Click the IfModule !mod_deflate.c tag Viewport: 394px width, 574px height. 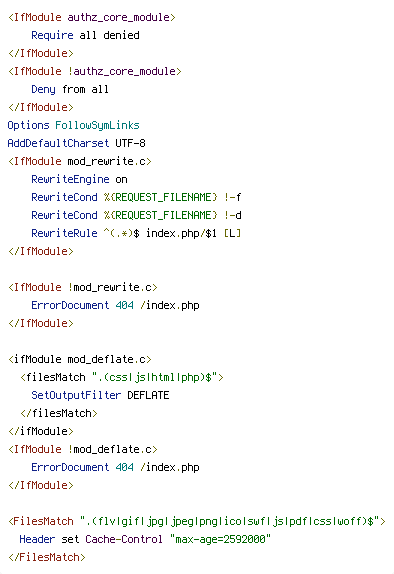tap(83, 449)
